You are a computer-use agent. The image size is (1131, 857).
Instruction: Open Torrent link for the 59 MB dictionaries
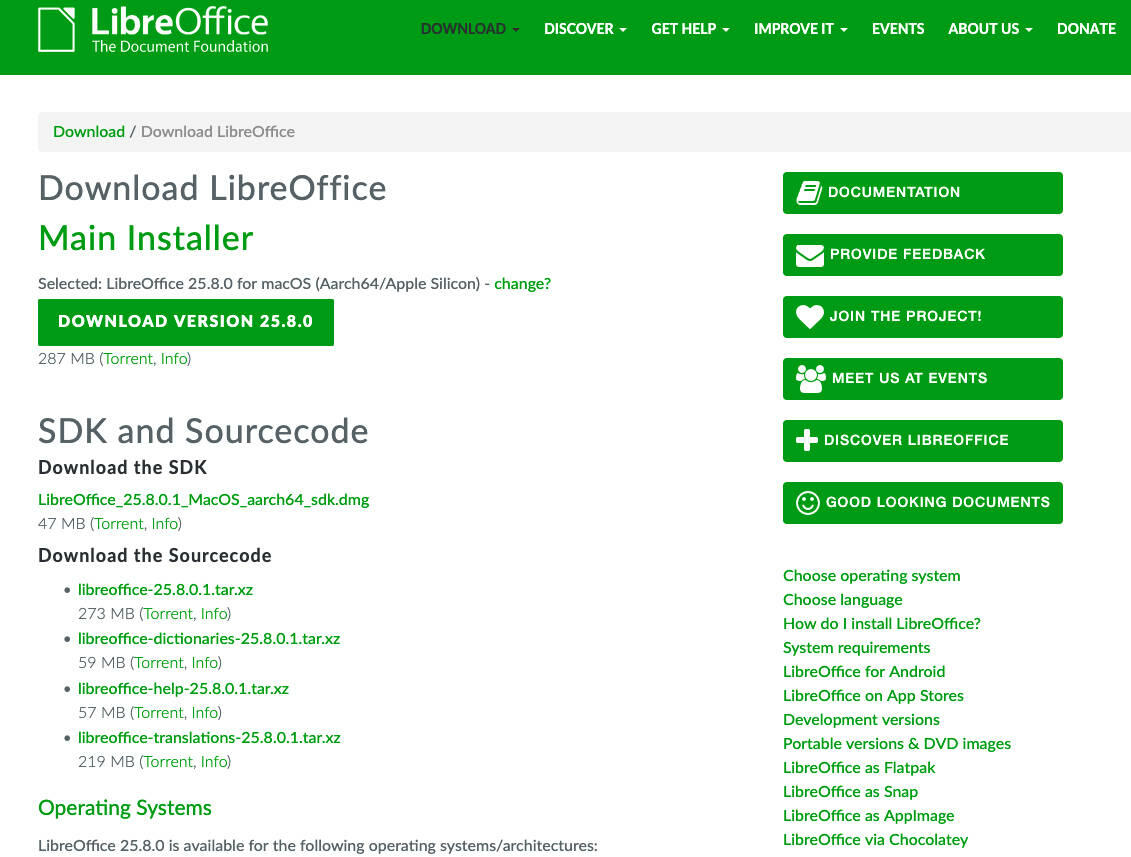(159, 663)
